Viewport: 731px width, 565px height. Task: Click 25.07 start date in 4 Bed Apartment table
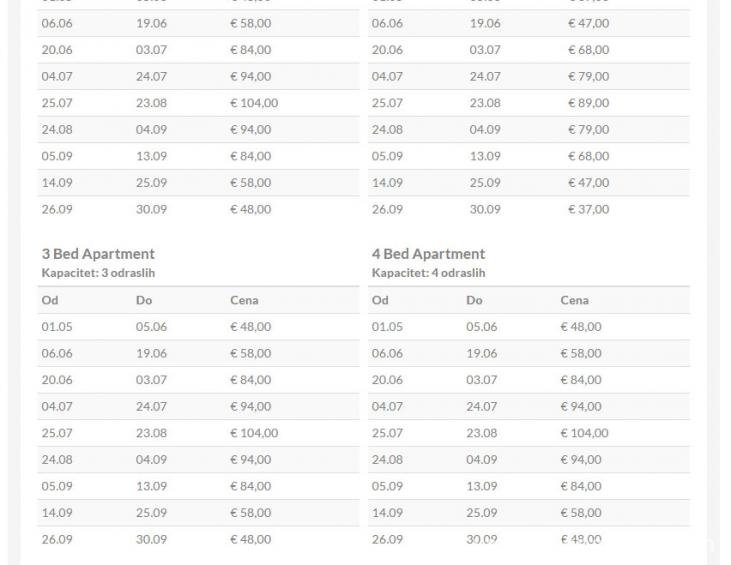pos(387,433)
